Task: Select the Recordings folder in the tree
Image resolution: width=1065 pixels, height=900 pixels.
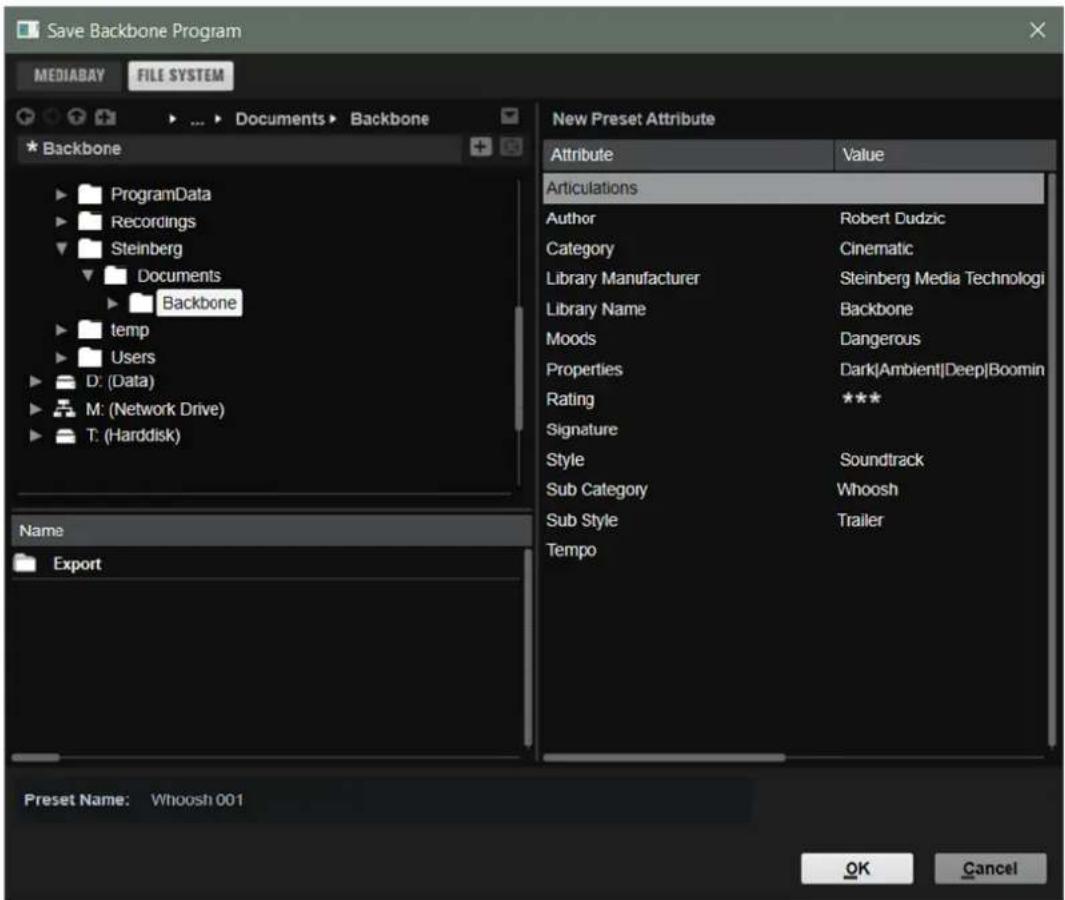Action: point(153,221)
